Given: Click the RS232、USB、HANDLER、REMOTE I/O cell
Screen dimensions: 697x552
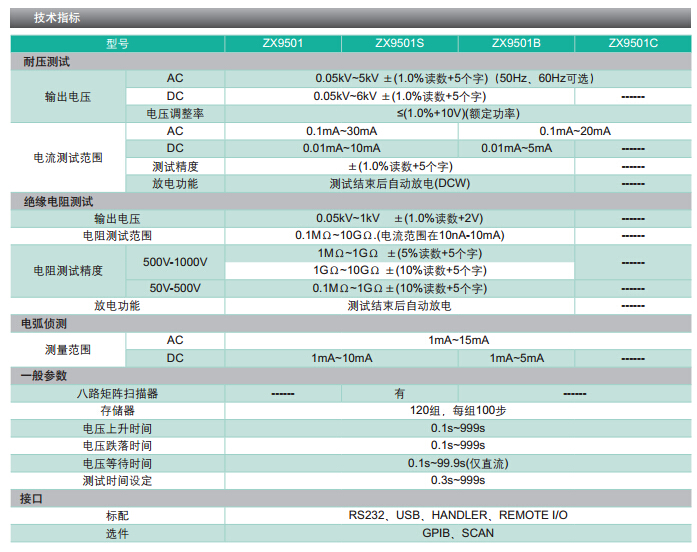Looking at the screenshot, I should click(x=458, y=515).
